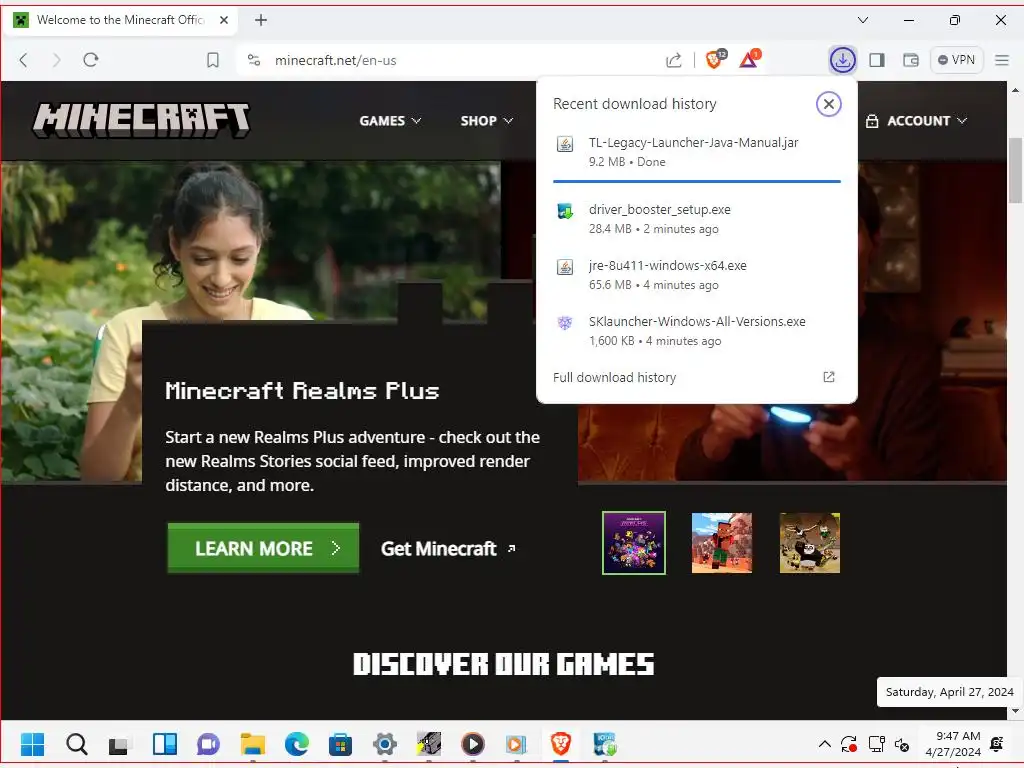The height and width of the screenshot is (768, 1024).
Task: Select the Kung Fu Panda carousel thumbnail
Action: (810, 543)
